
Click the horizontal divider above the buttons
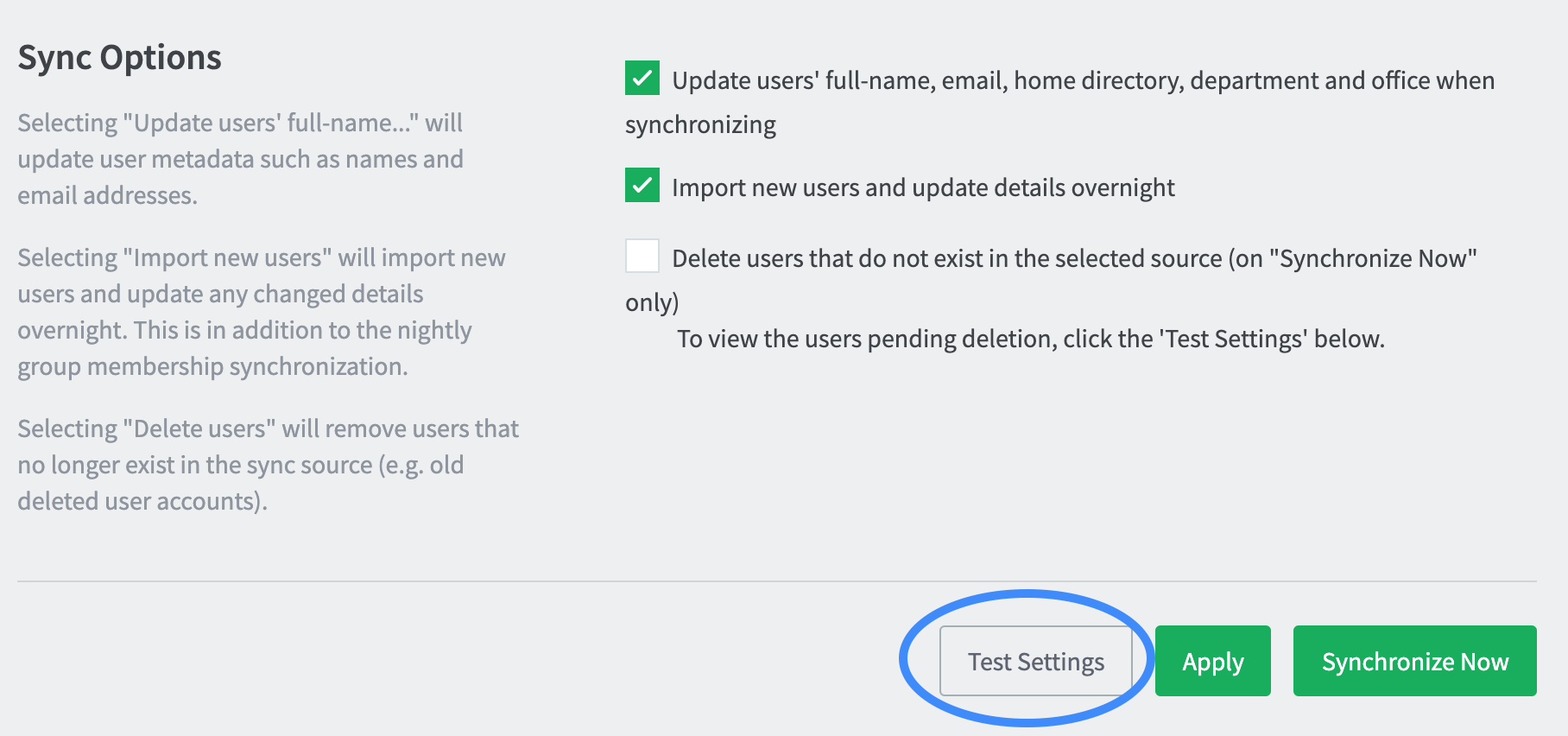[x=777, y=581]
